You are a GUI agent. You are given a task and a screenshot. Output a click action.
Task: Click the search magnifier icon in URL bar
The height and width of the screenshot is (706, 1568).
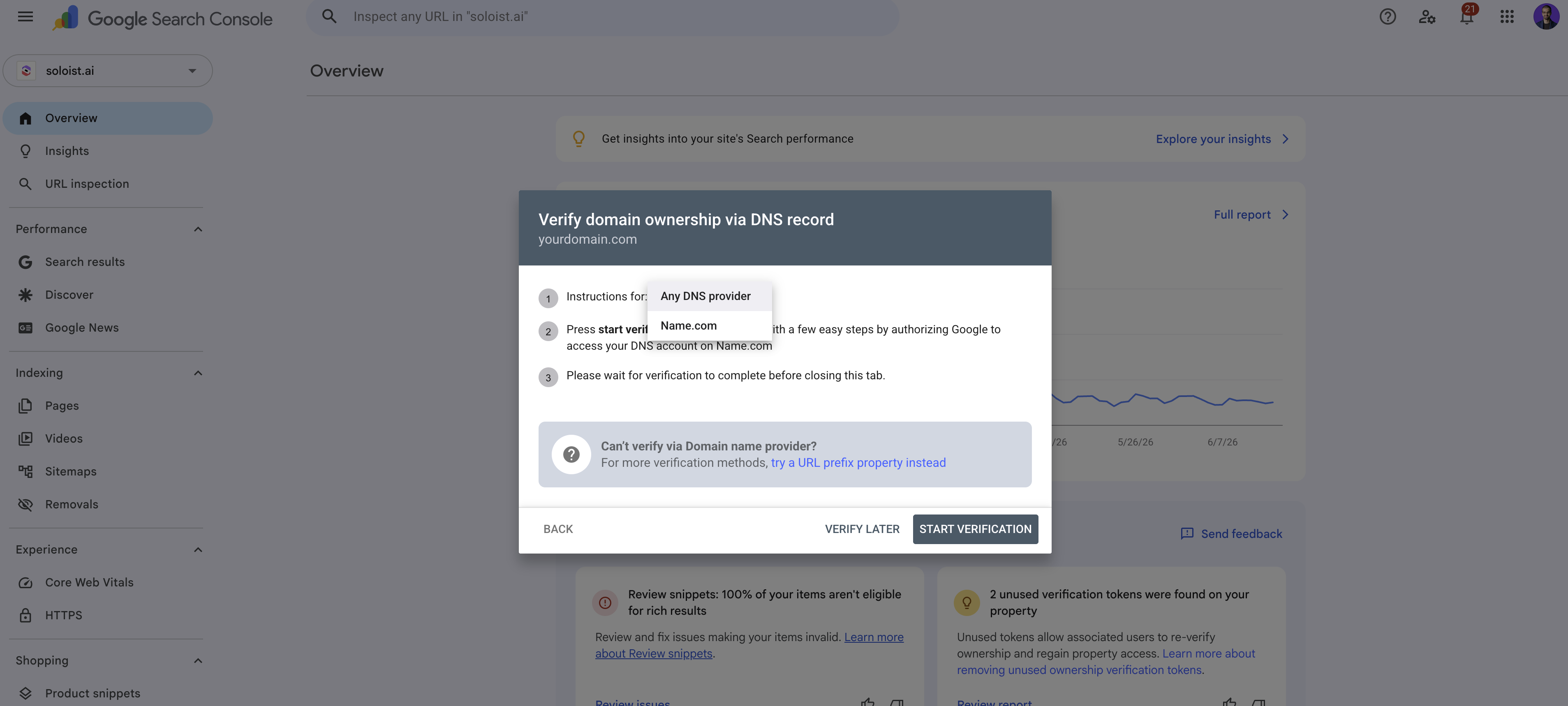(329, 16)
